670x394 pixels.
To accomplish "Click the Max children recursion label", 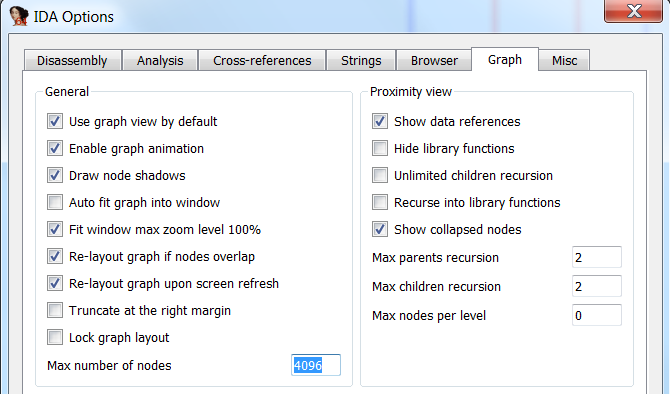I will point(436,287).
